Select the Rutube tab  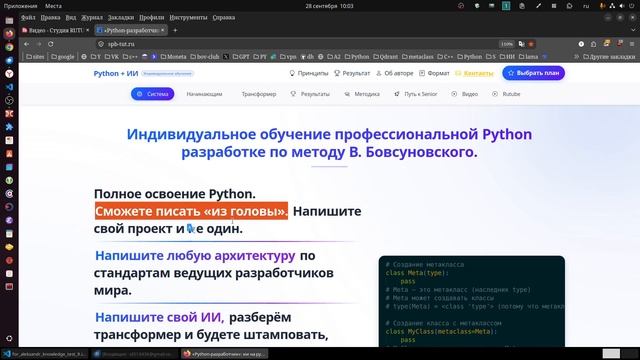point(506,94)
